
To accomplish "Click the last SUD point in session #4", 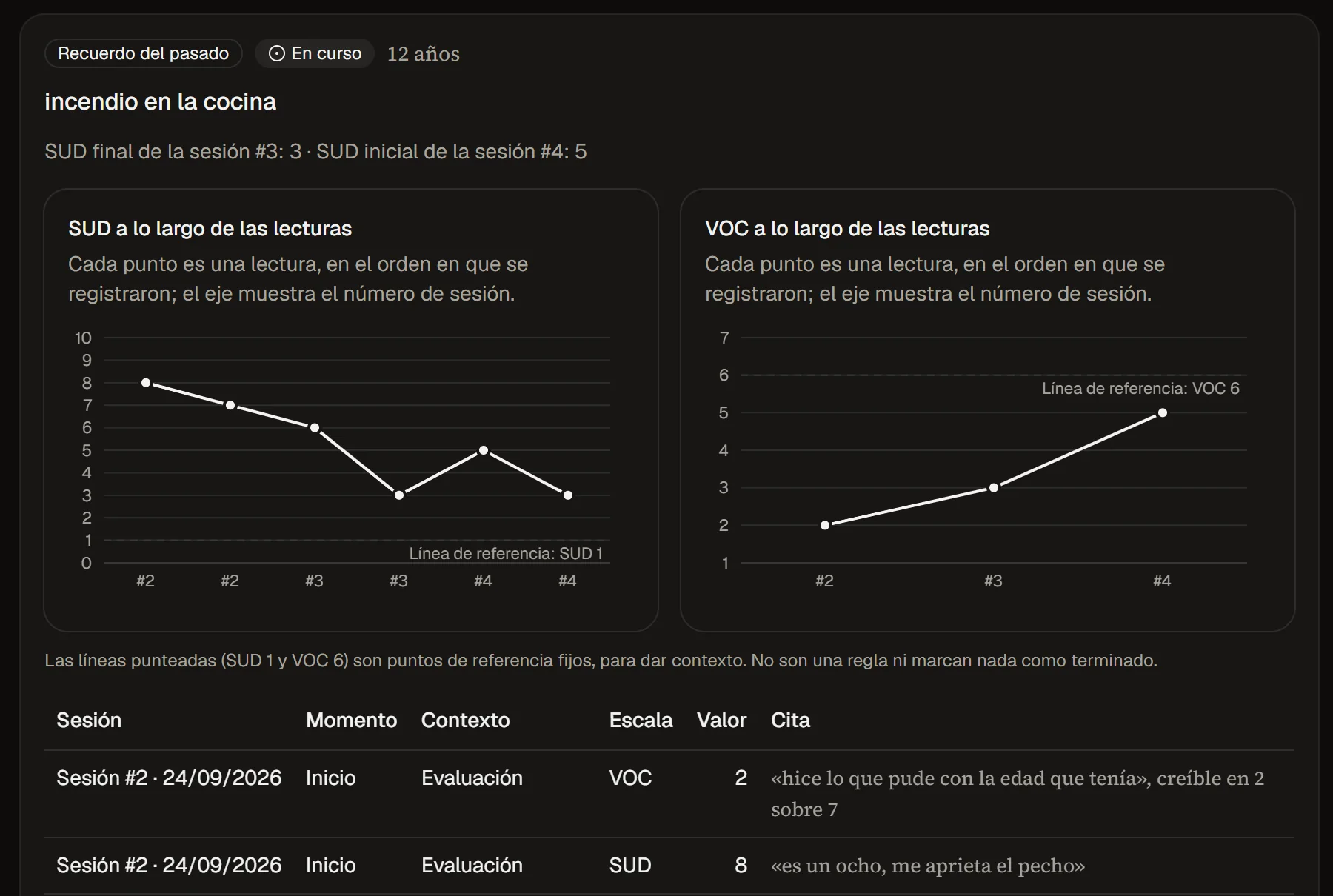I will click(568, 495).
